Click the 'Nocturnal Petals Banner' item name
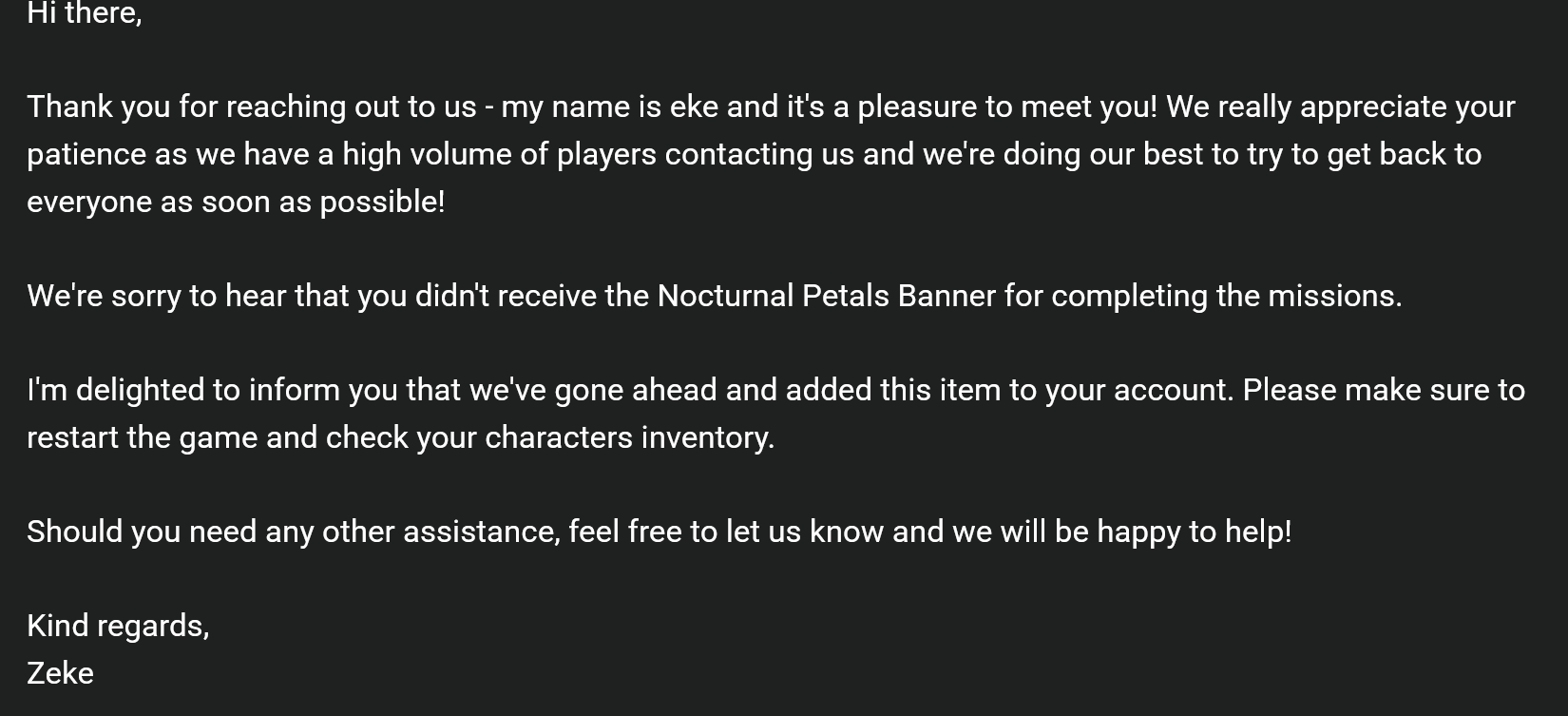Image resolution: width=1568 pixels, height=716 pixels. [x=827, y=296]
